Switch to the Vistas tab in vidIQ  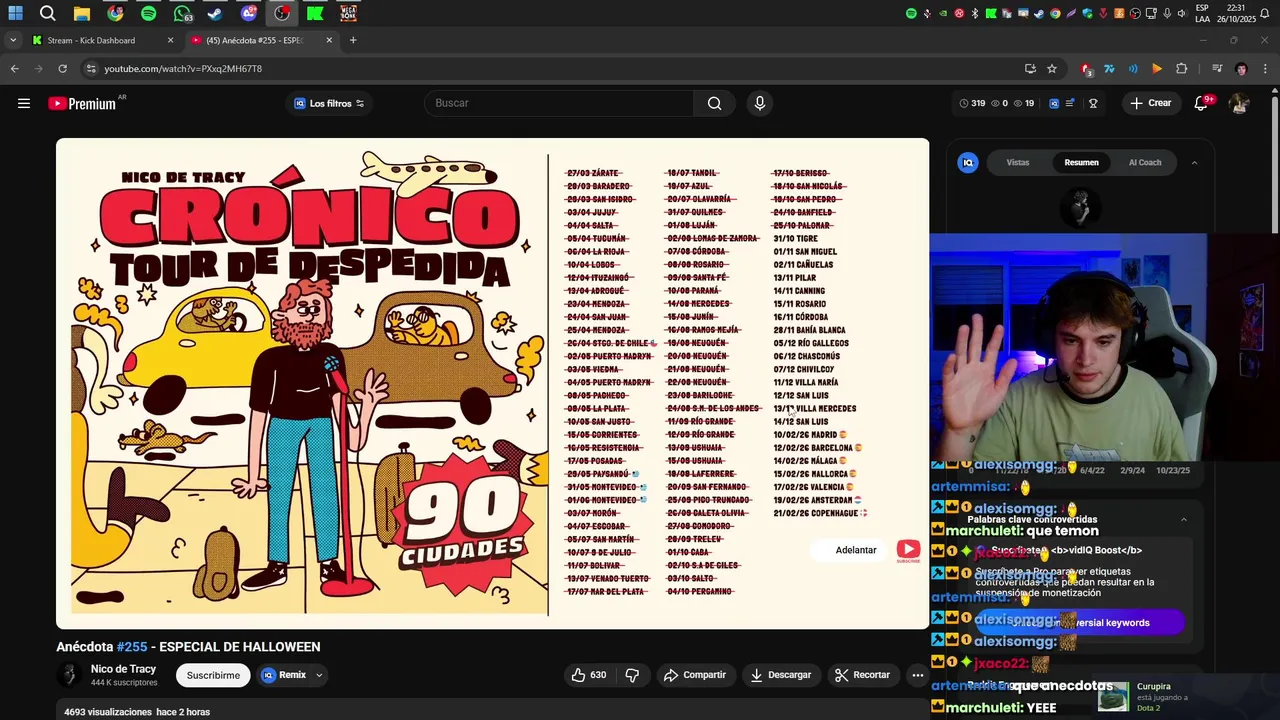(x=1018, y=162)
